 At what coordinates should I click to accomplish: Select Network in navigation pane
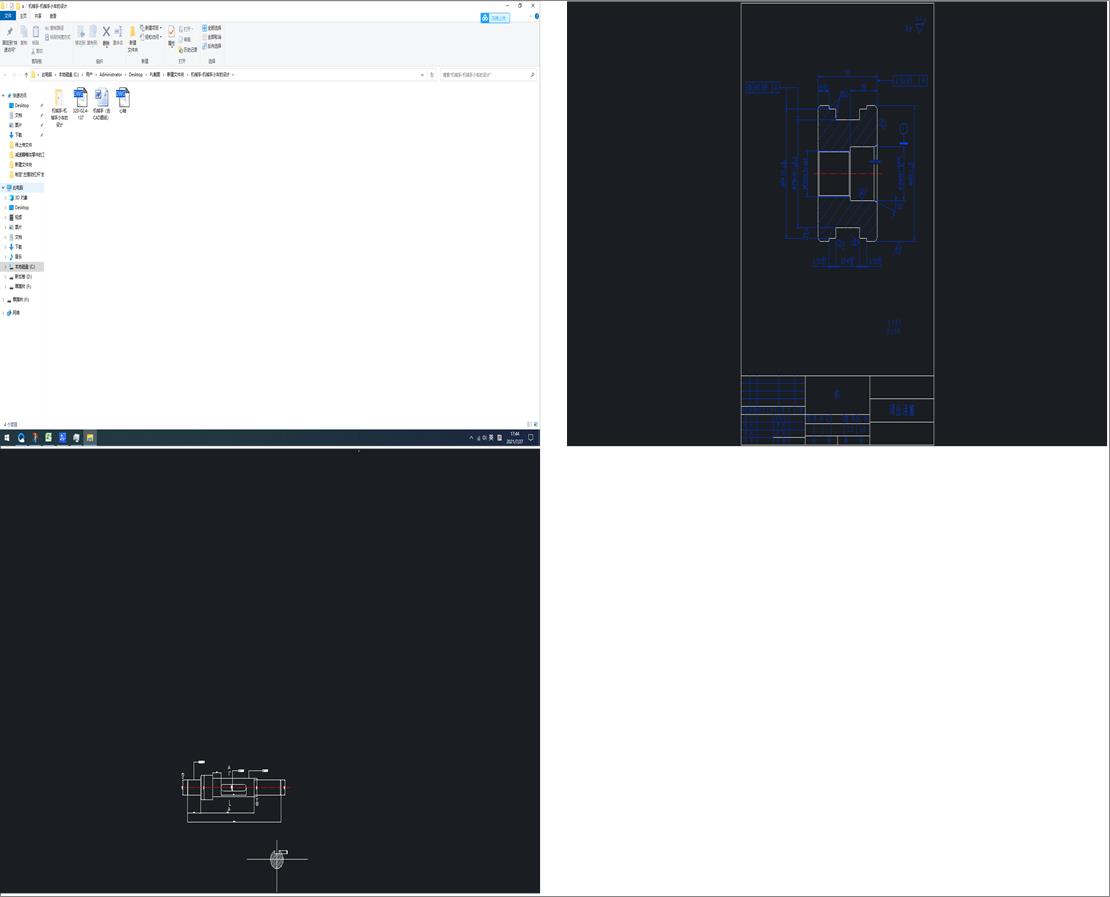point(14,312)
